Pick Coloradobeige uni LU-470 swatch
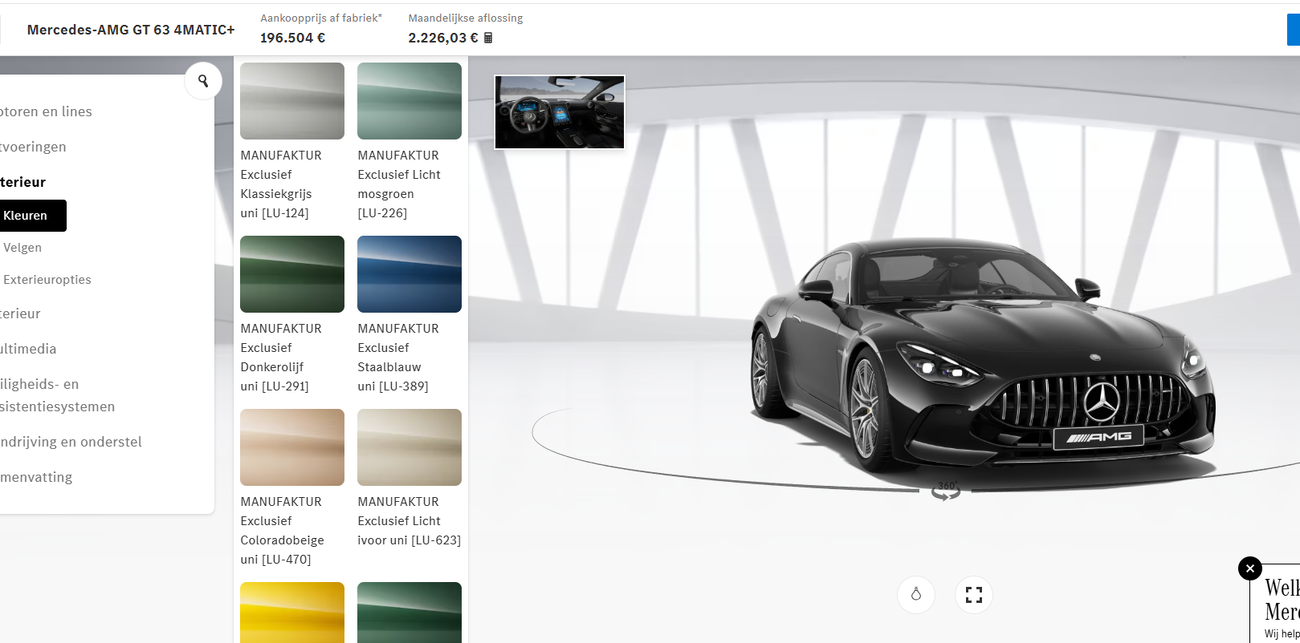The image size is (1300, 643). click(x=292, y=447)
